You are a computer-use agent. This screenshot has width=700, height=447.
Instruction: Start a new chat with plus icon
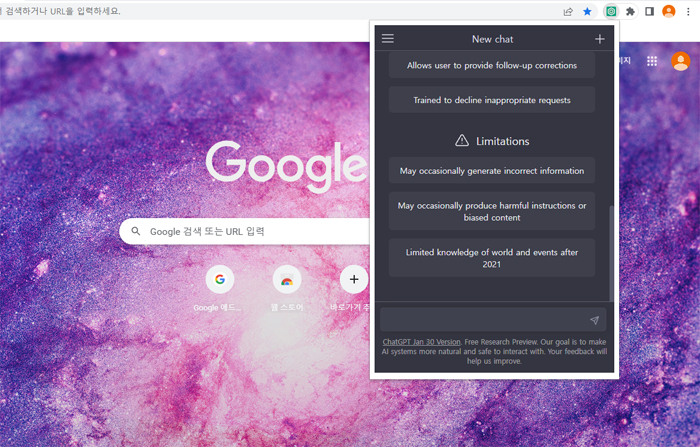pos(600,39)
